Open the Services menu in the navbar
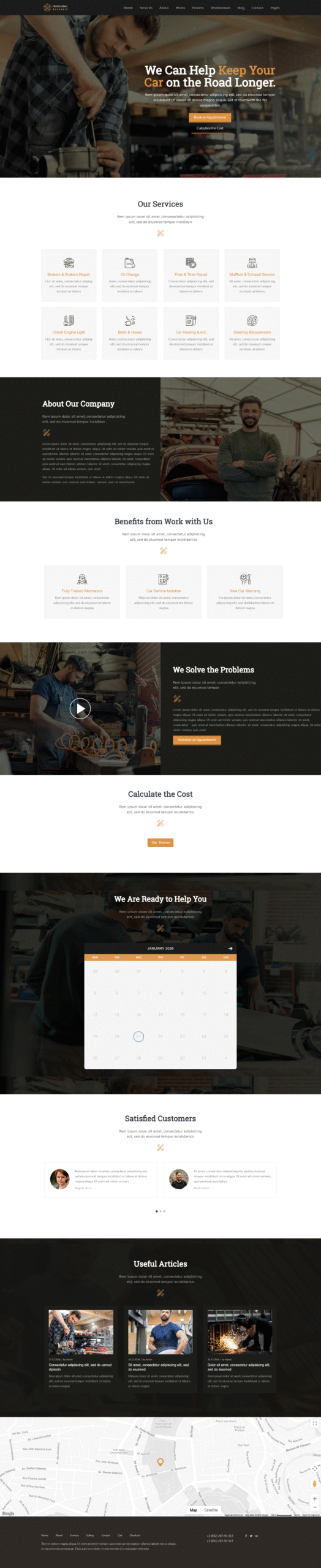 (146, 8)
